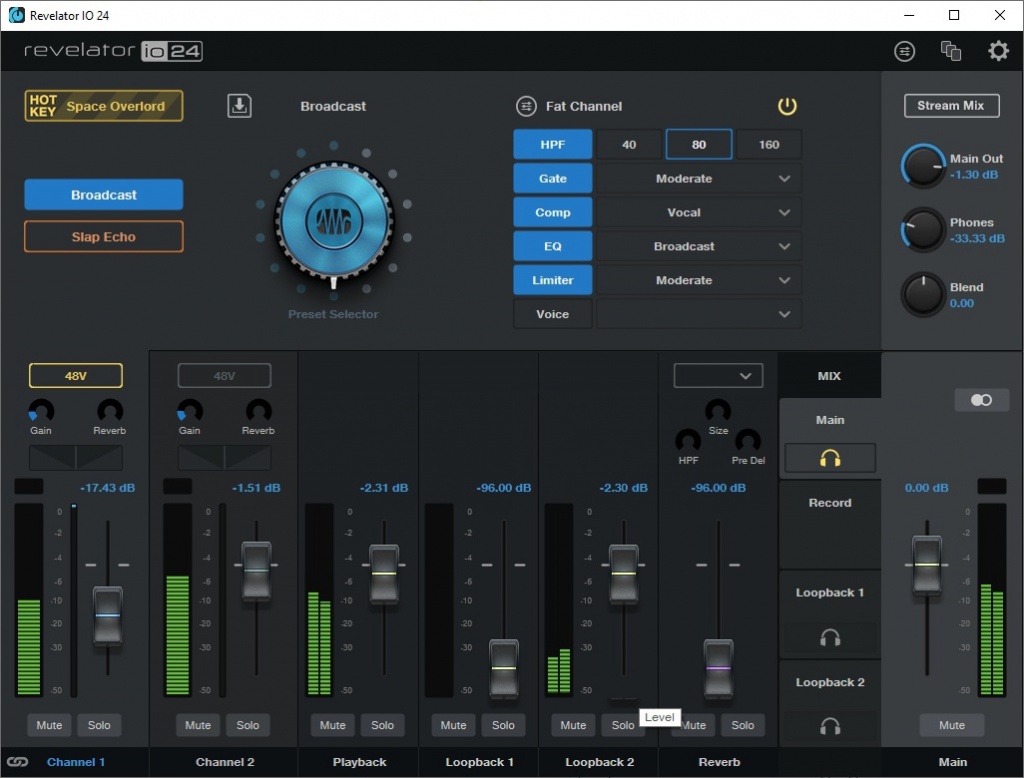Click the scenes copy icon in header
Screen dimensions: 1024x778
(x=951, y=51)
